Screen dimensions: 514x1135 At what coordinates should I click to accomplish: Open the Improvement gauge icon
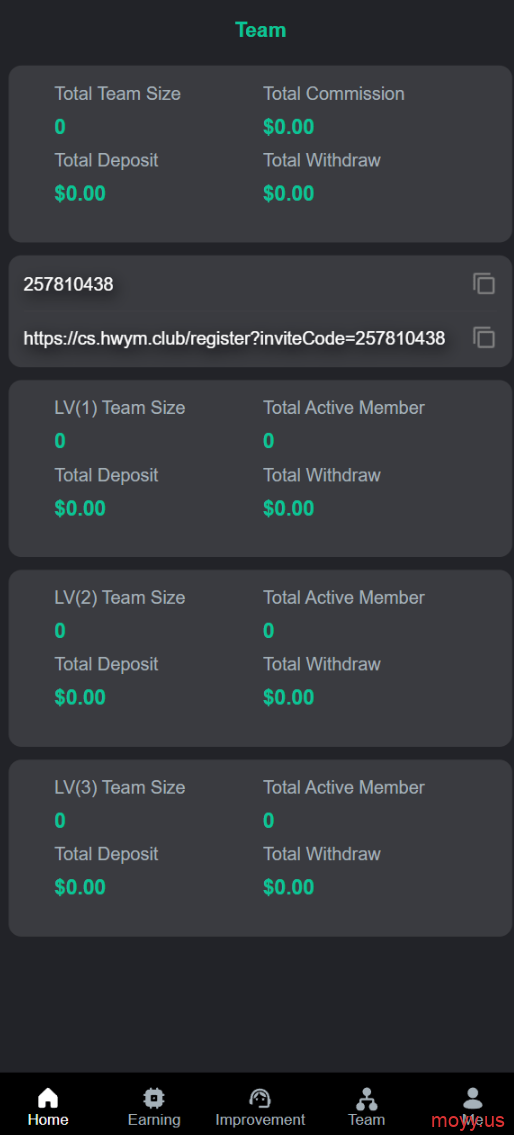[260, 1098]
